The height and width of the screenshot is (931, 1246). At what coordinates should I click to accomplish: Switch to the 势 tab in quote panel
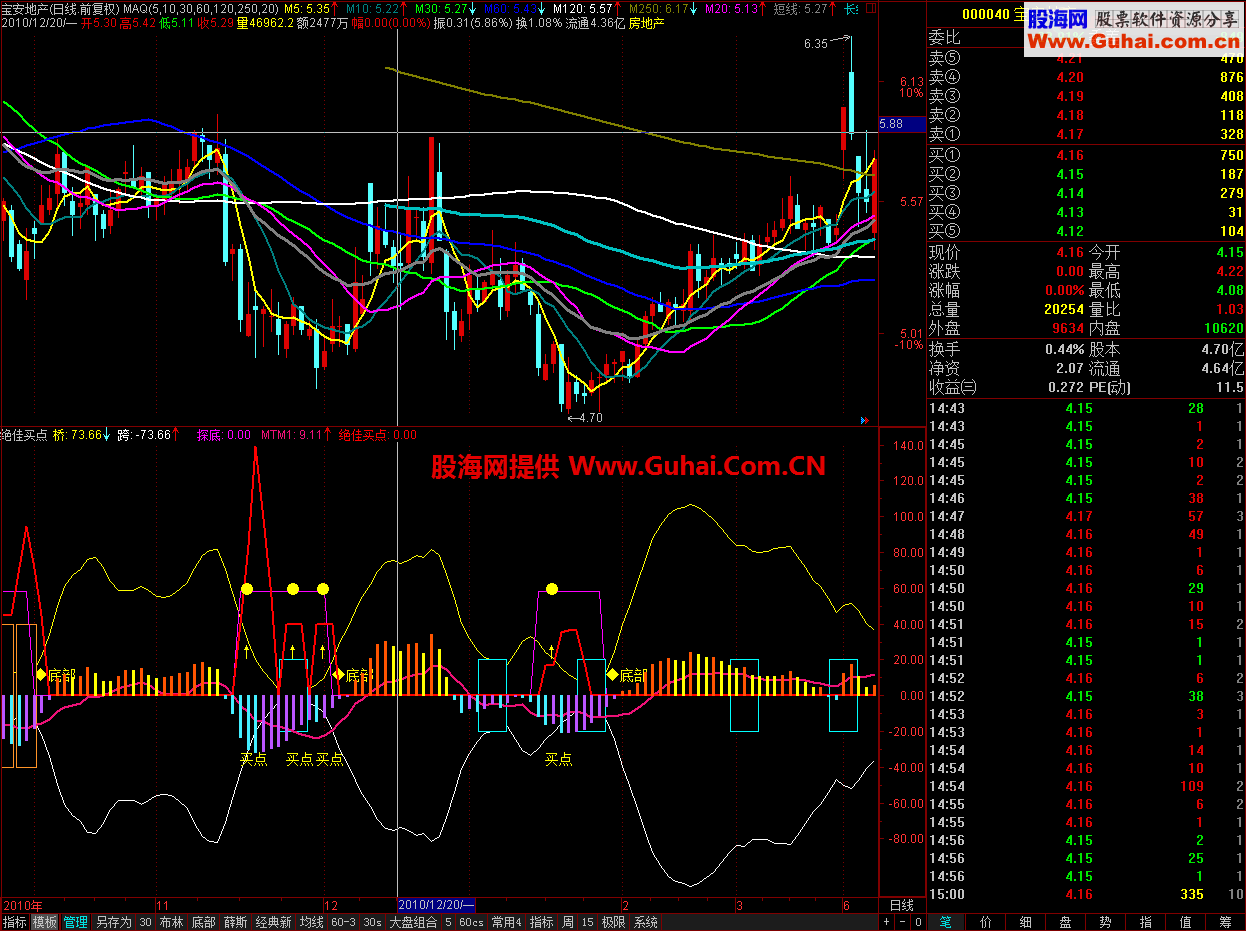click(x=1106, y=921)
